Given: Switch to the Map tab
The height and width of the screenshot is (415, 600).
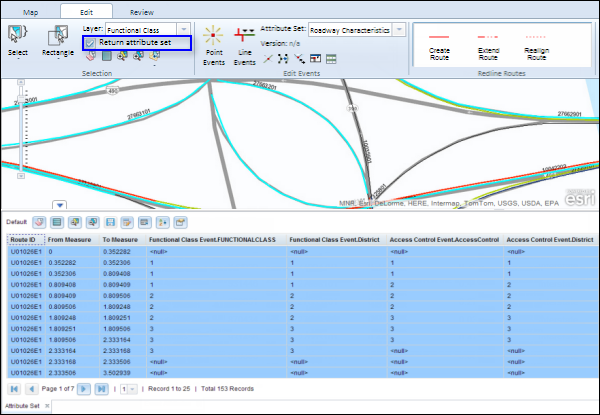Looking at the screenshot, I should coord(30,11).
